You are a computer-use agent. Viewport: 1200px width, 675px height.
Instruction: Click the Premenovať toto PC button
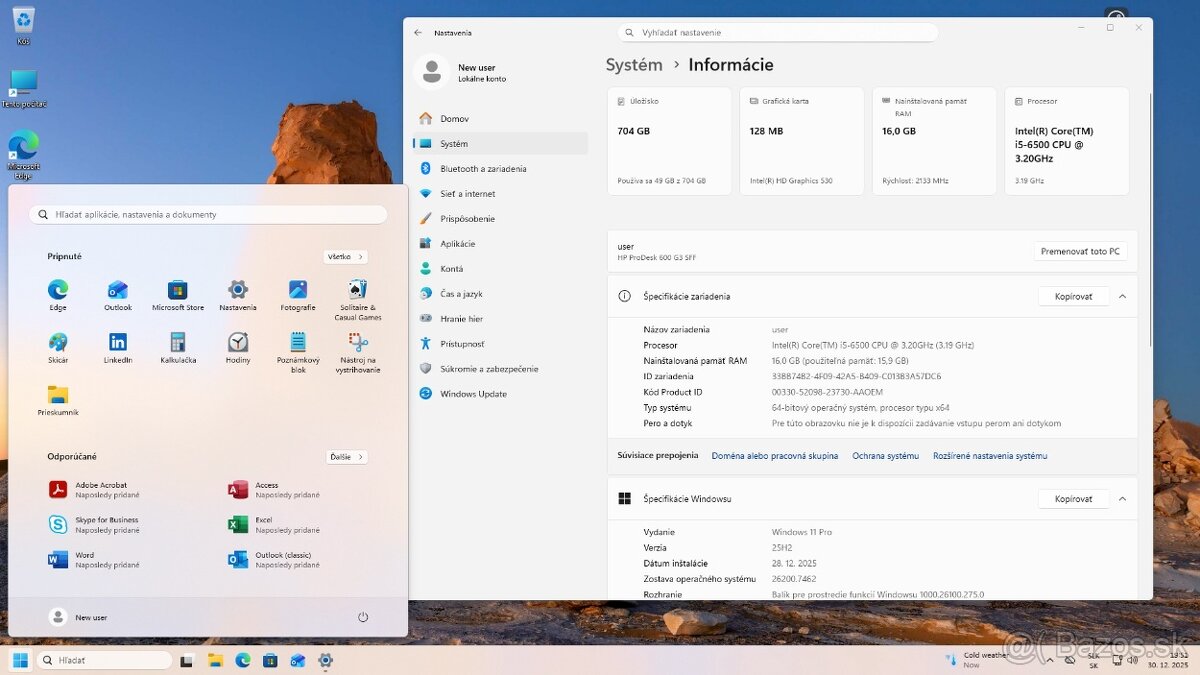tap(1080, 251)
